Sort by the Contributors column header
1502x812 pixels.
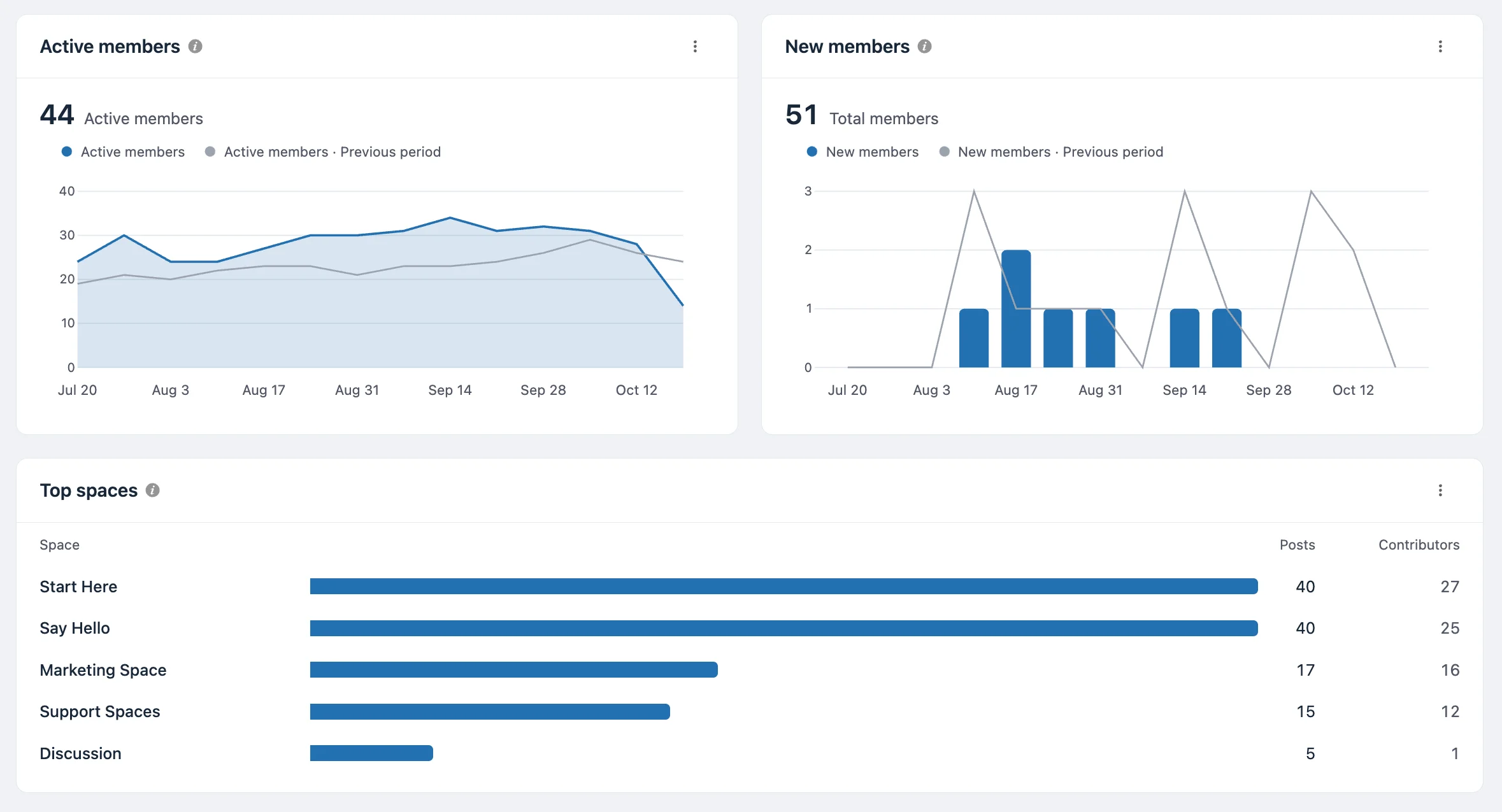(1419, 545)
